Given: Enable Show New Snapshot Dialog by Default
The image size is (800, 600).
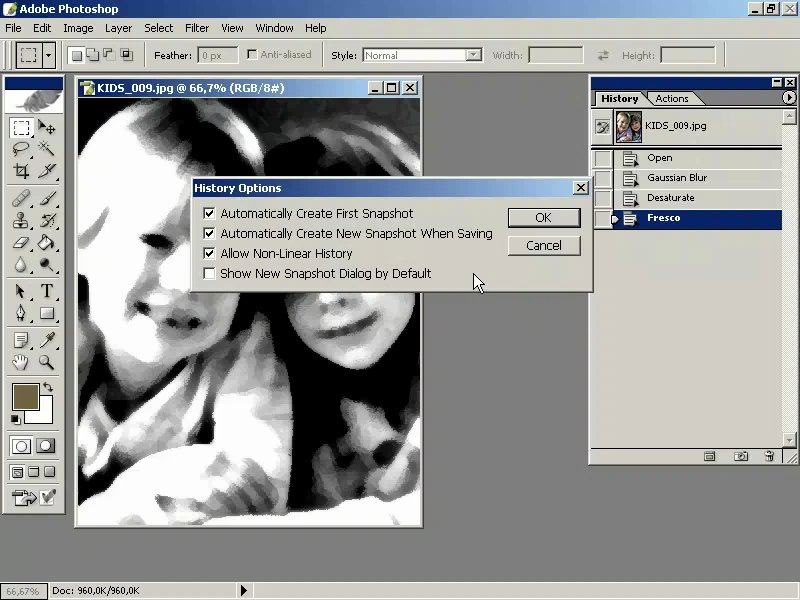Looking at the screenshot, I should (209, 273).
